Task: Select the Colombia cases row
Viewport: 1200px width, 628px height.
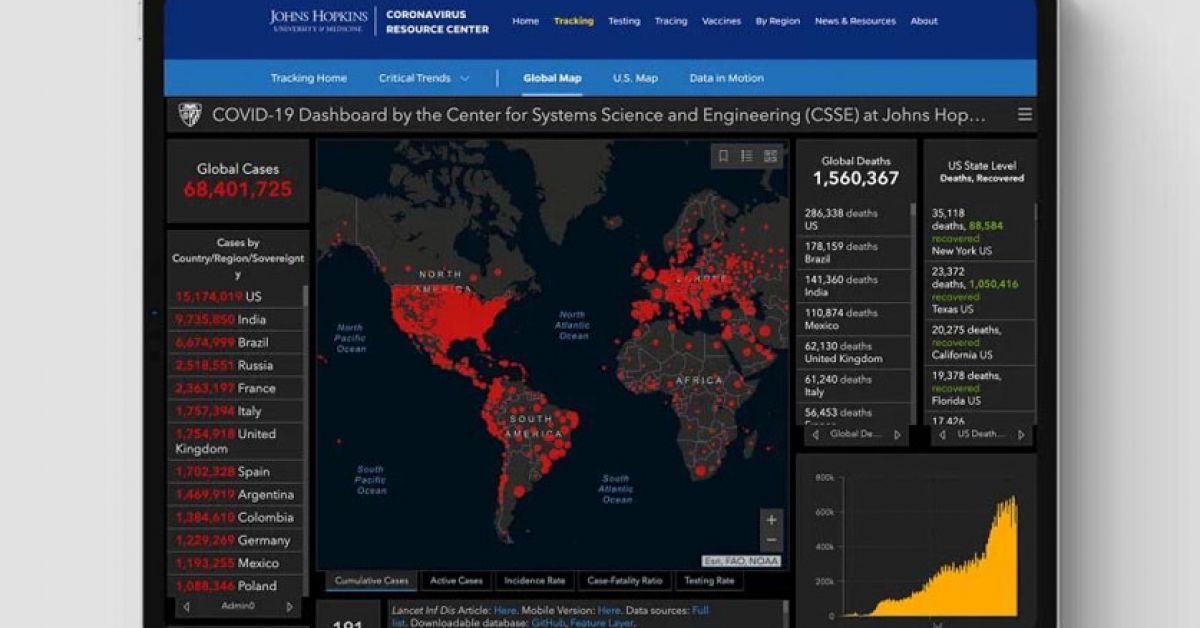Action: (x=237, y=517)
